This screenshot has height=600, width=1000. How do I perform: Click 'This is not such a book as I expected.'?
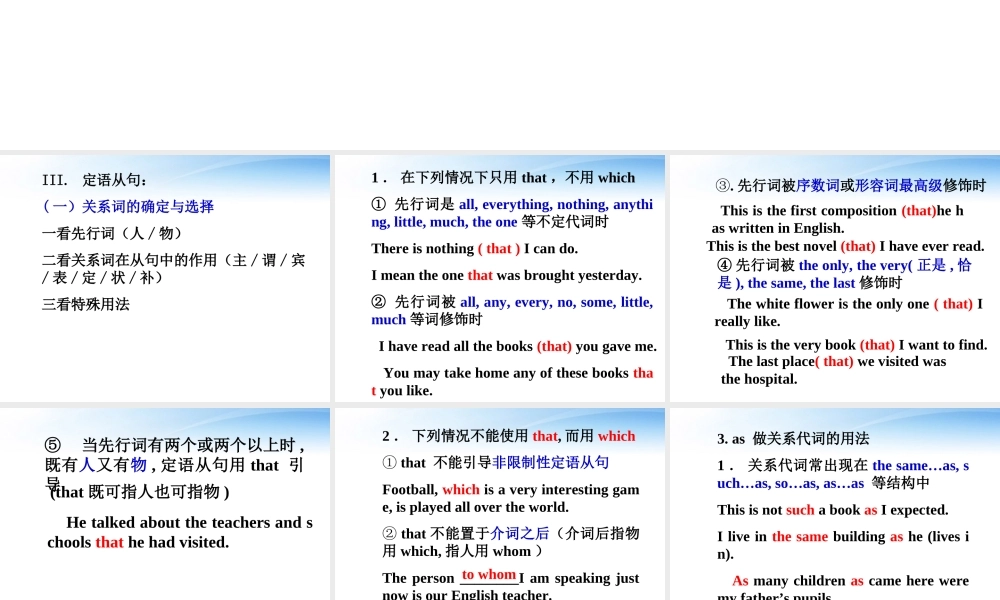(x=833, y=510)
